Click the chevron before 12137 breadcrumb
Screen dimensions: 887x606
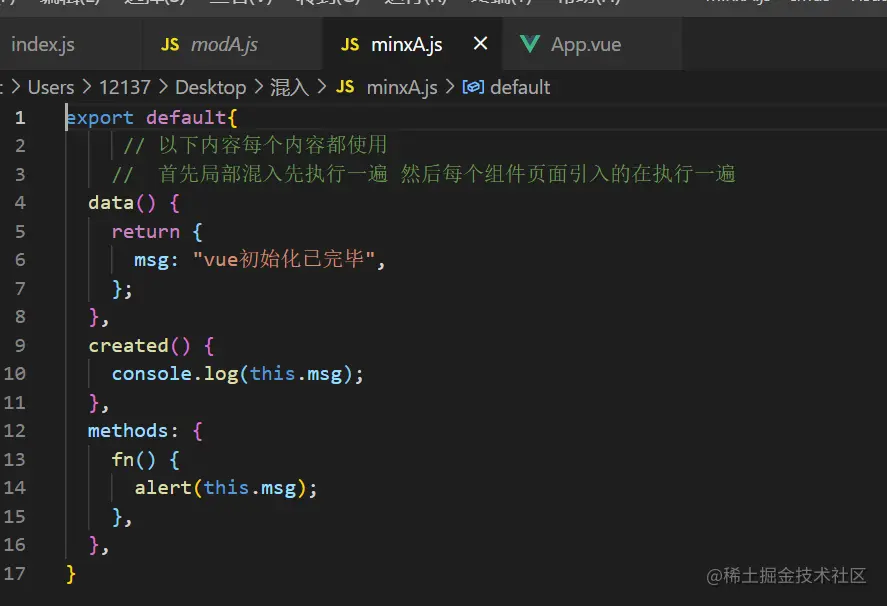pyautogui.click(x=87, y=87)
